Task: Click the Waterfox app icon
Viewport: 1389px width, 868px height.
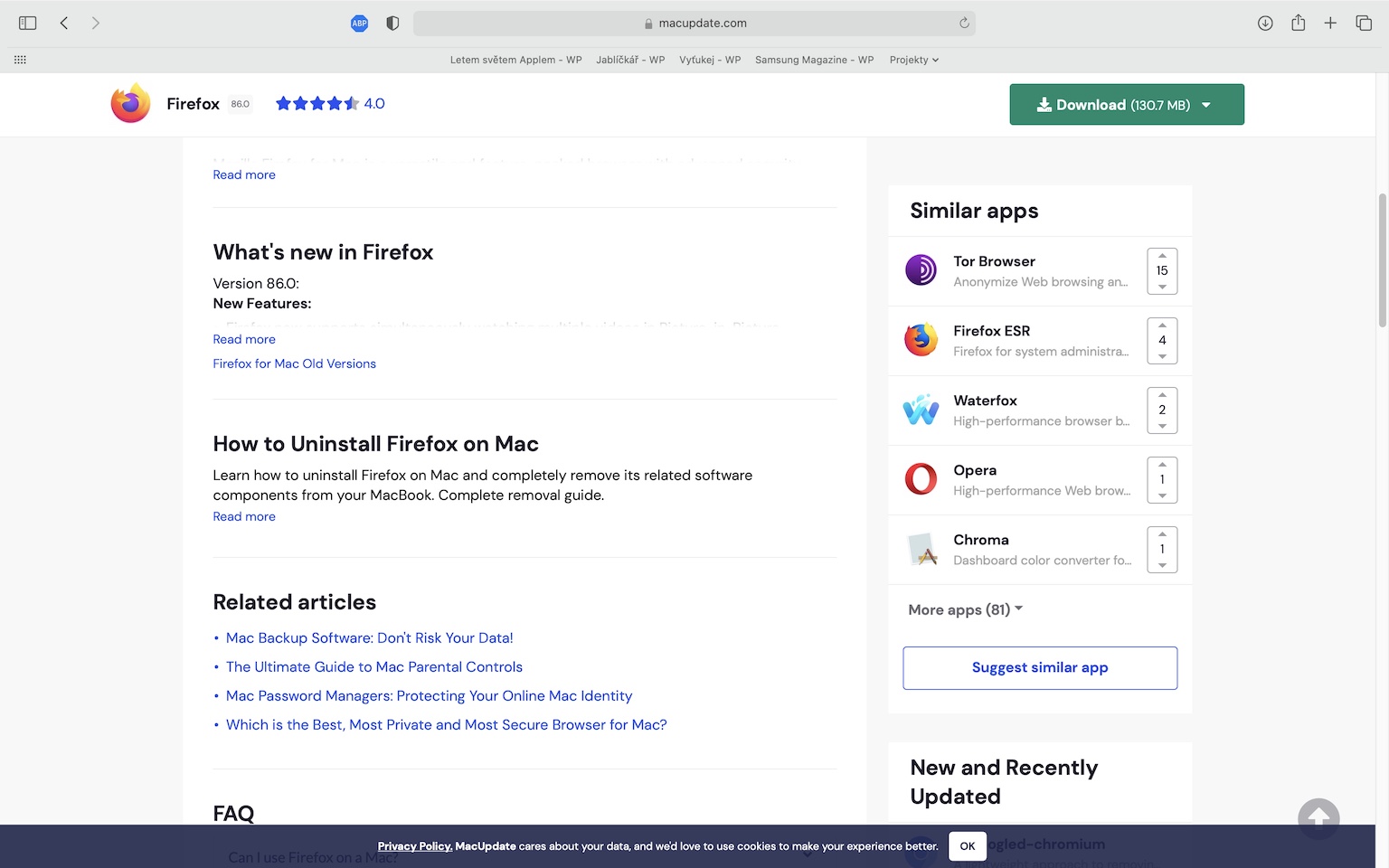Action: 921,410
